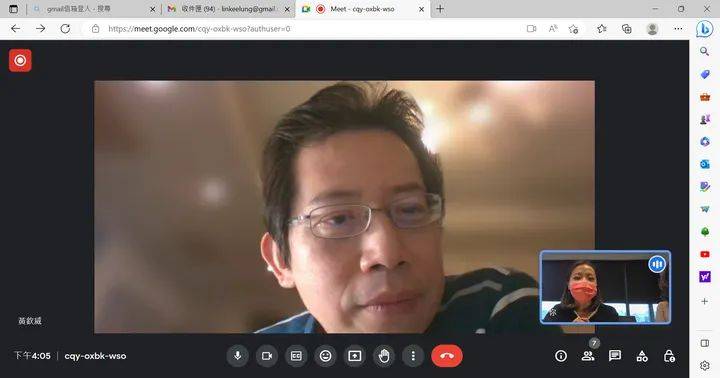
Task: Open the chat messages panel
Action: click(x=615, y=356)
